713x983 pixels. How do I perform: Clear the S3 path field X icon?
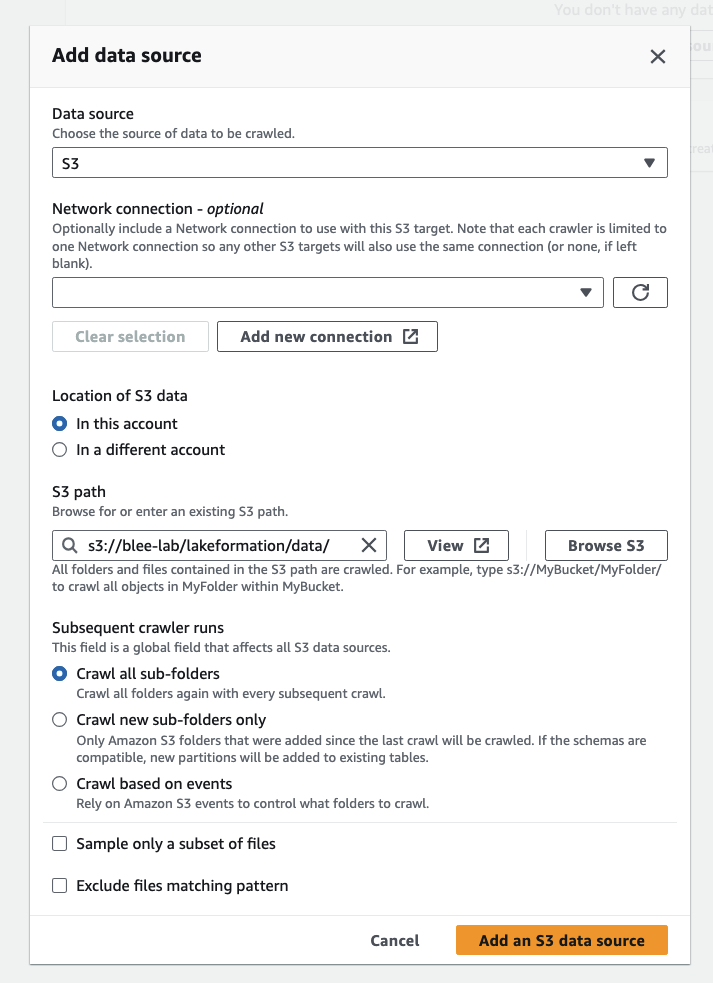(369, 545)
